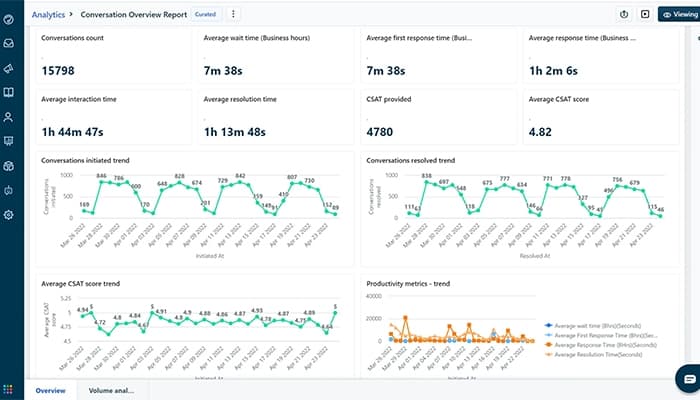Go back to Analytics breadcrumb link
Image resolution: width=700 pixels, height=400 pixels.
click(48, 15)
